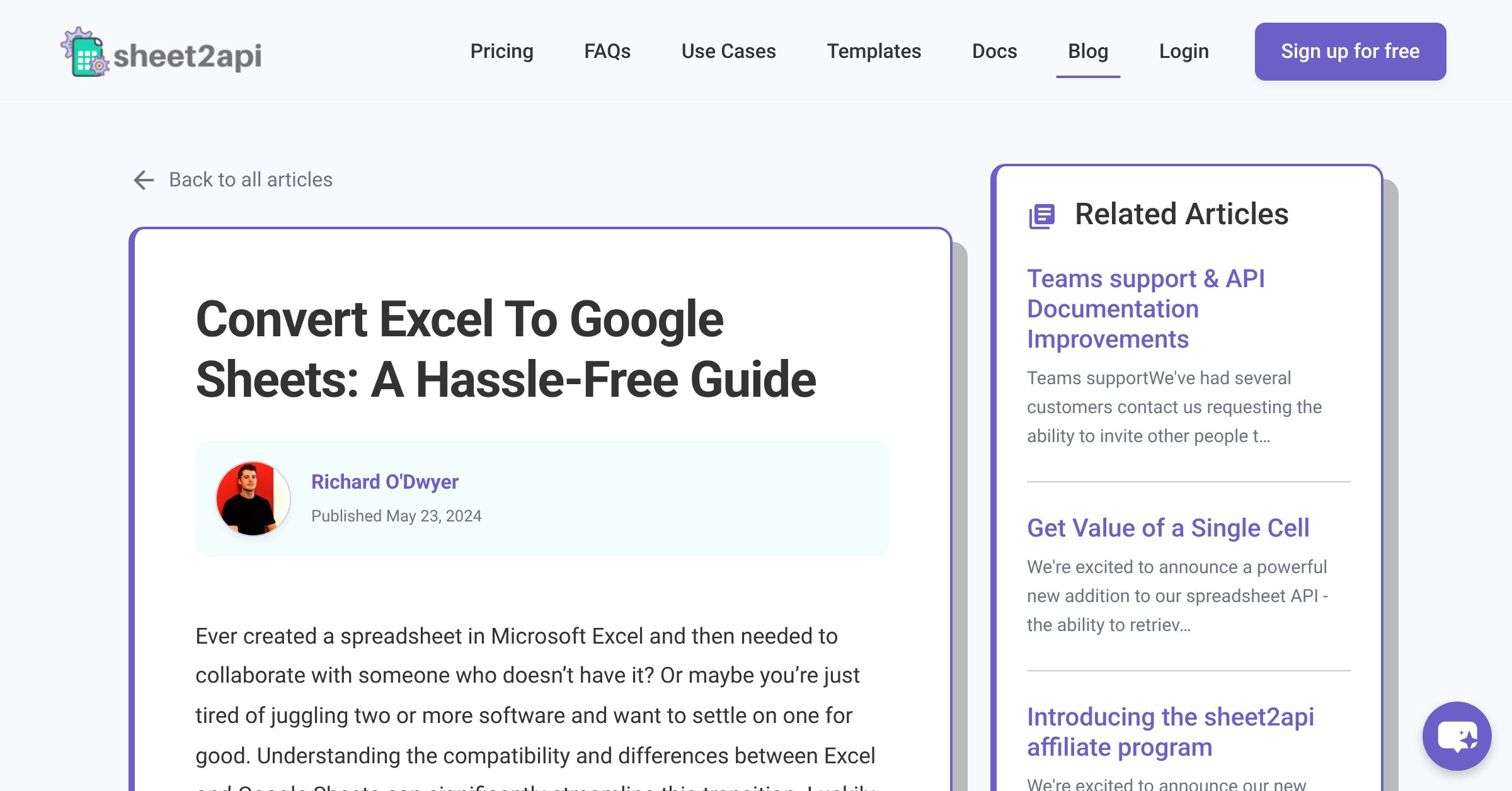The image size is (1512, 791).
Task: Navigate to Use Cases
Action: 728,51
